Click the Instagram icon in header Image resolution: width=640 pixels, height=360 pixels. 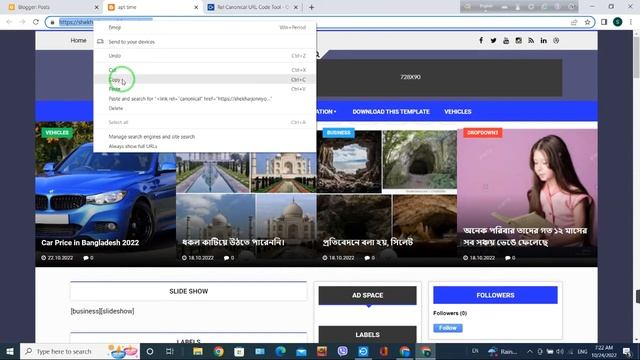(518, 40)
